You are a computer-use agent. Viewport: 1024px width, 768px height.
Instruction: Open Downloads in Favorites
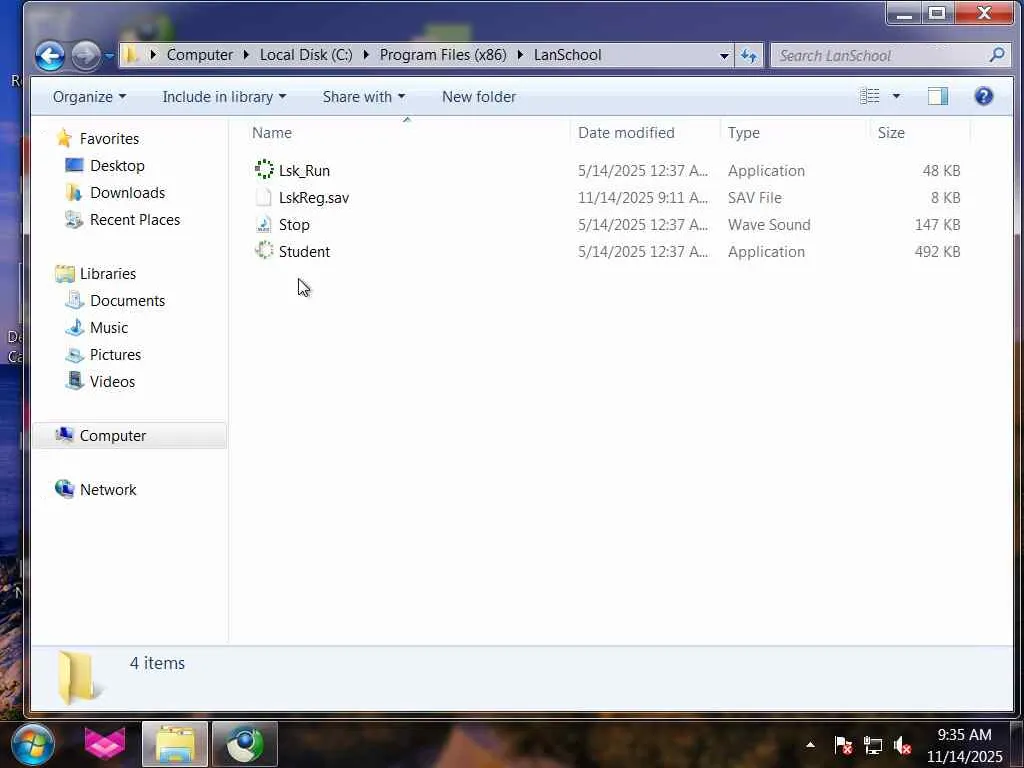coord(127,193)
